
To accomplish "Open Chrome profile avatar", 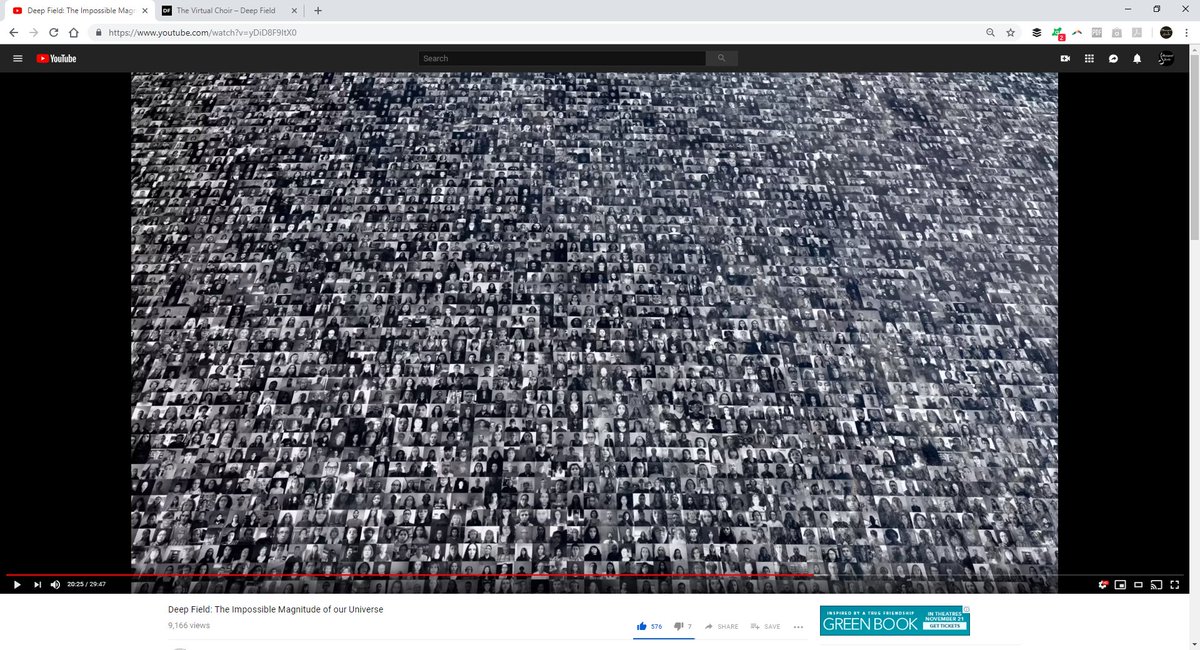I will pyautogui.click(x=1166, y=32).
